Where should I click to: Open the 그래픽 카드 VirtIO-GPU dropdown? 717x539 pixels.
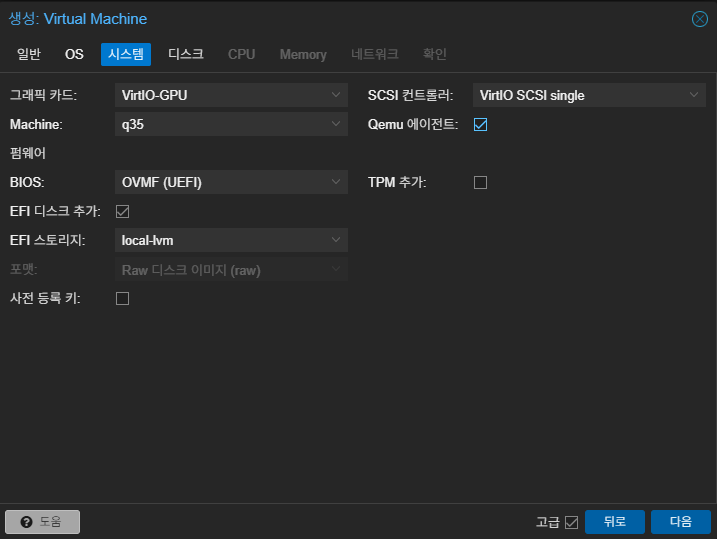pyautogui.click(x=231, y=95)
